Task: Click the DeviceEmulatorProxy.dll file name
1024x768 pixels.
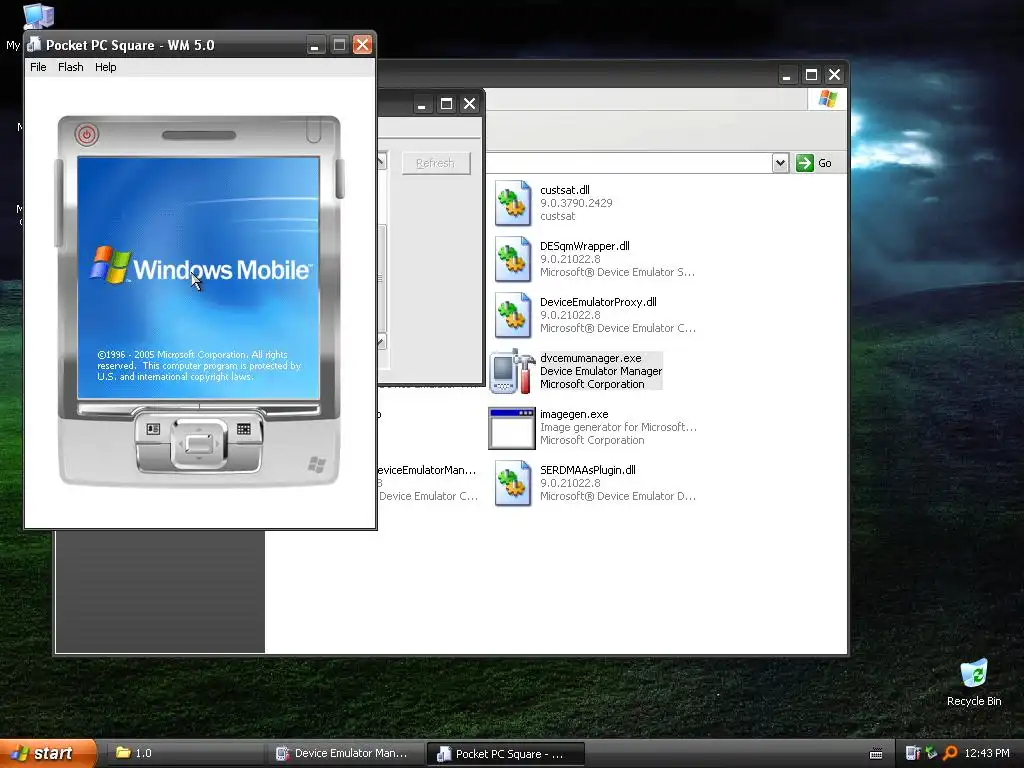Action: pyautogui.click(x=598, y=302)
